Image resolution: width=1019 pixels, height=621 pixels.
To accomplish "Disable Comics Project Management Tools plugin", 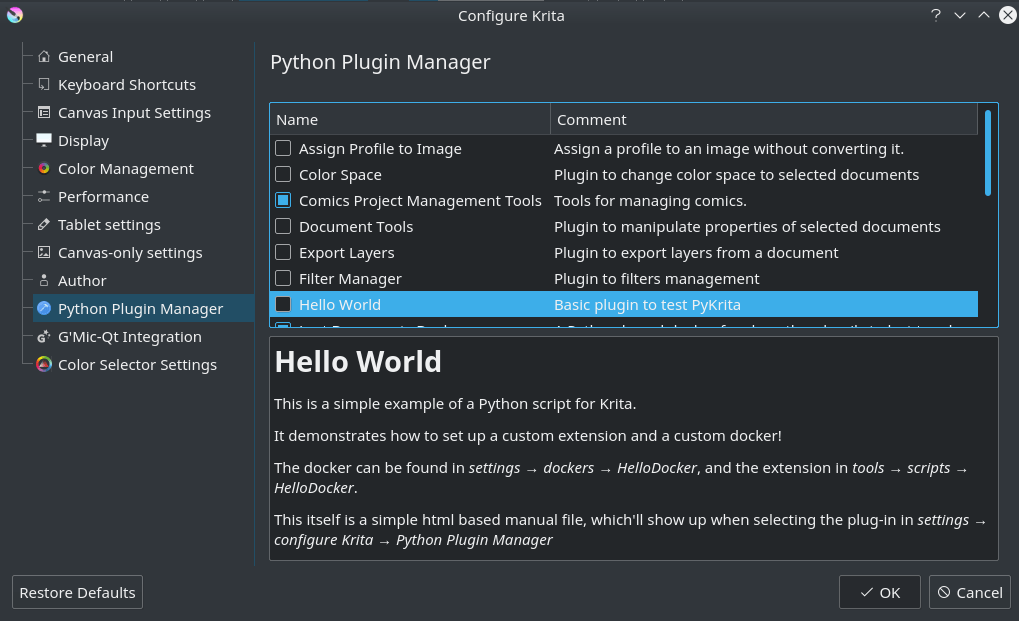I will pos(282,200).
